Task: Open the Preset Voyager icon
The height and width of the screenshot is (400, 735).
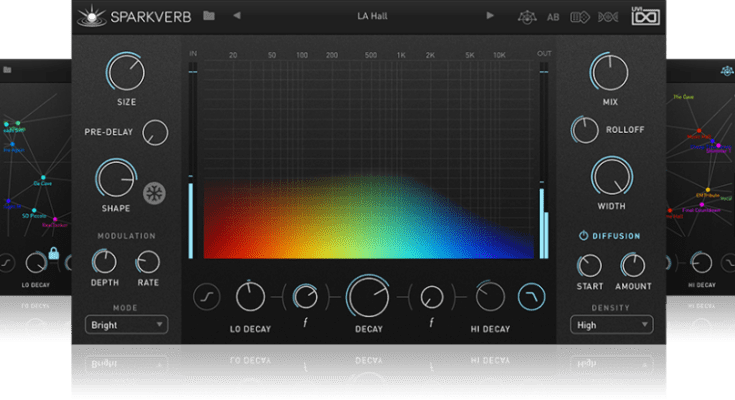Action: [x=526, y=17]
